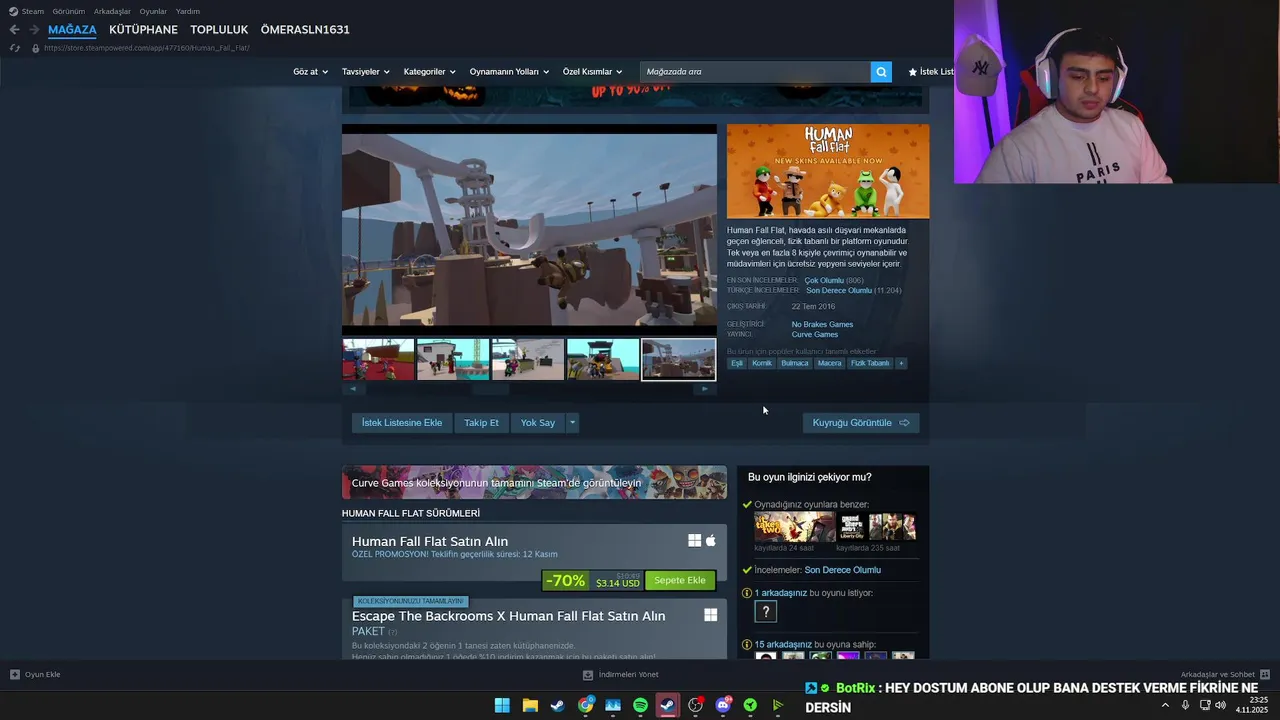1280x720 pixels.
Task: Switch to the KÜTÜPHANE tab
Action: pyautogui.click(x=143, y=30)
